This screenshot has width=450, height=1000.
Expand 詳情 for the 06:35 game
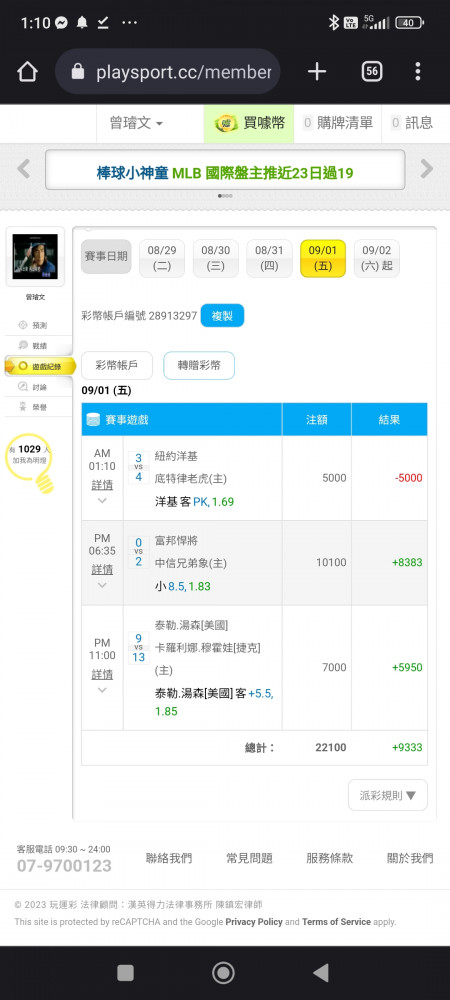[x=102, y=570]
